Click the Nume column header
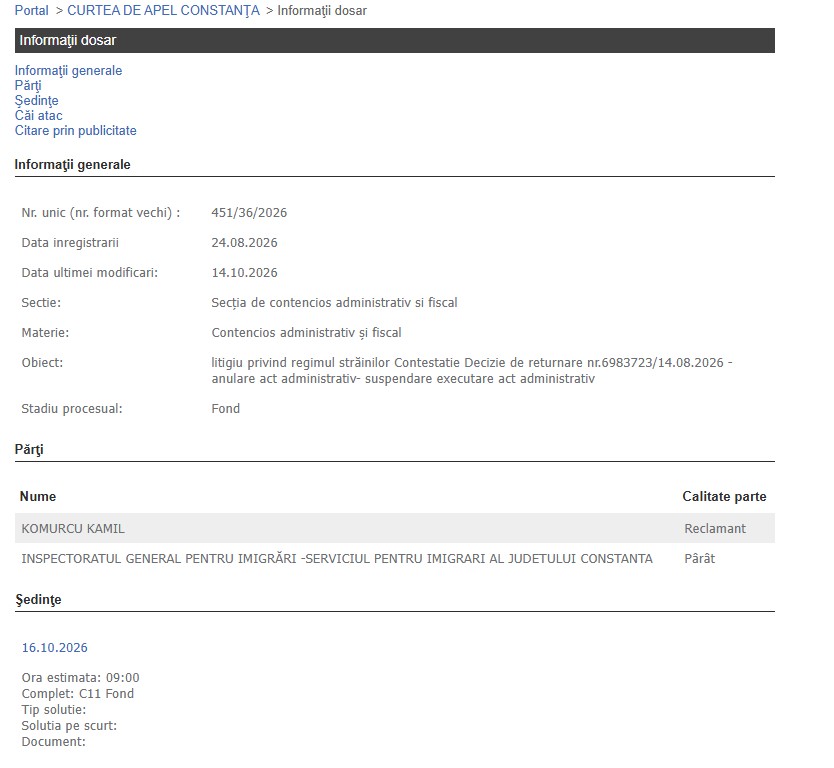 coord(38,496)
